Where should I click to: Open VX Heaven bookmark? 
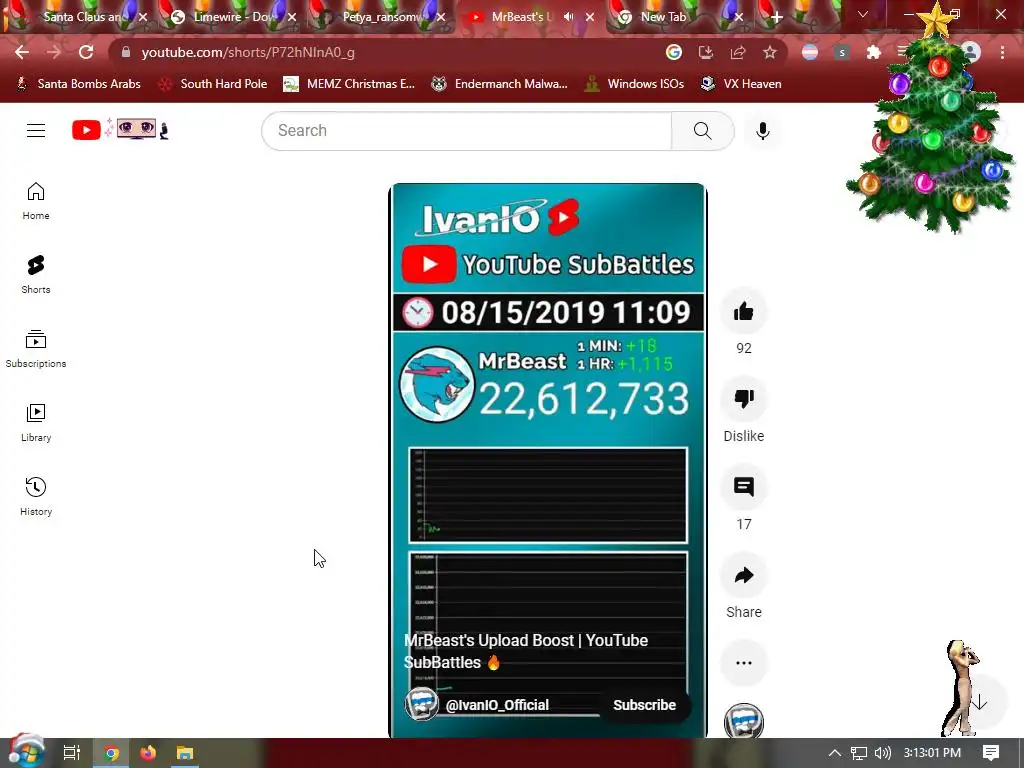(741, 84)
